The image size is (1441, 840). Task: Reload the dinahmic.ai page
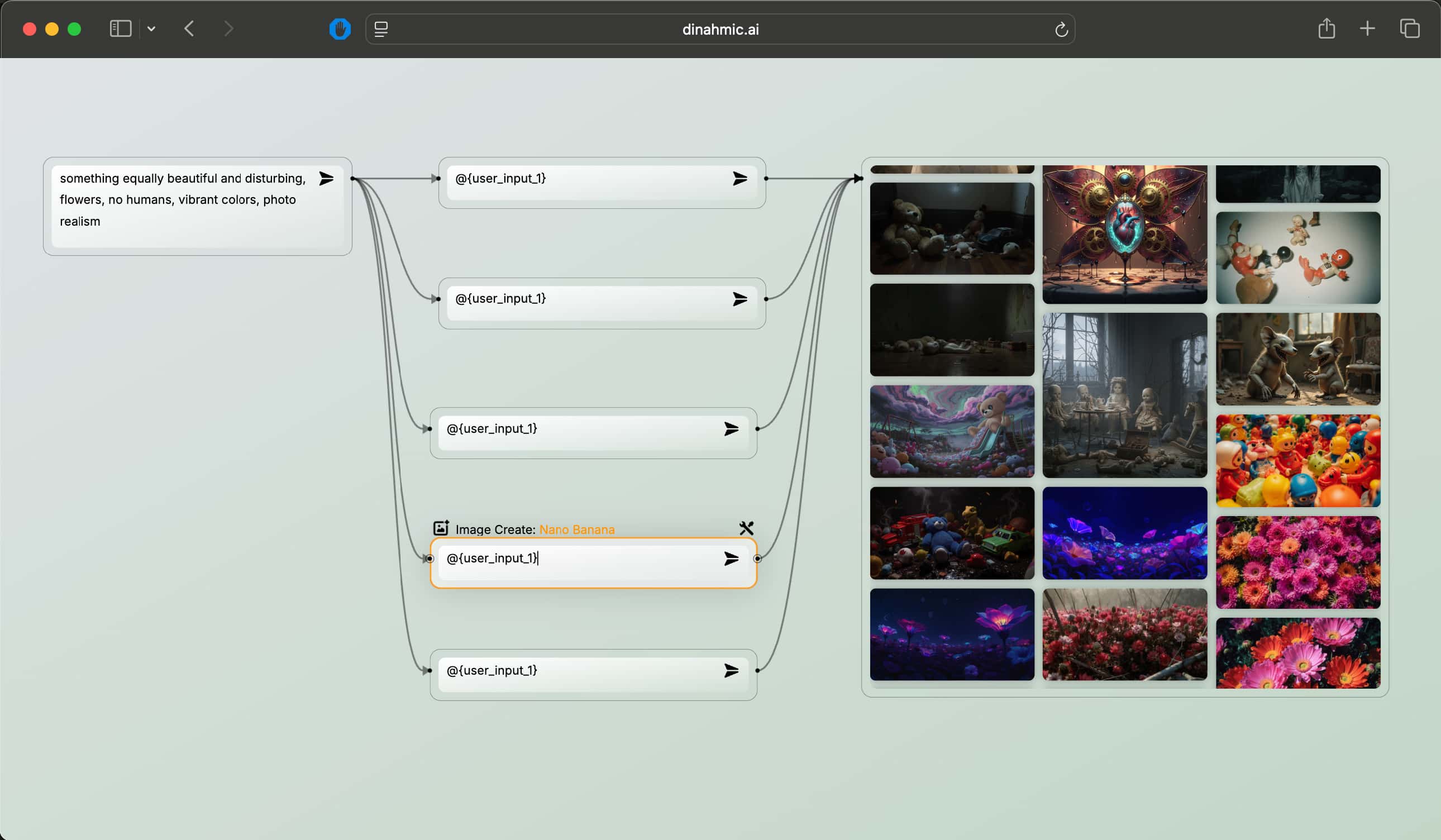coord(1061,30)
